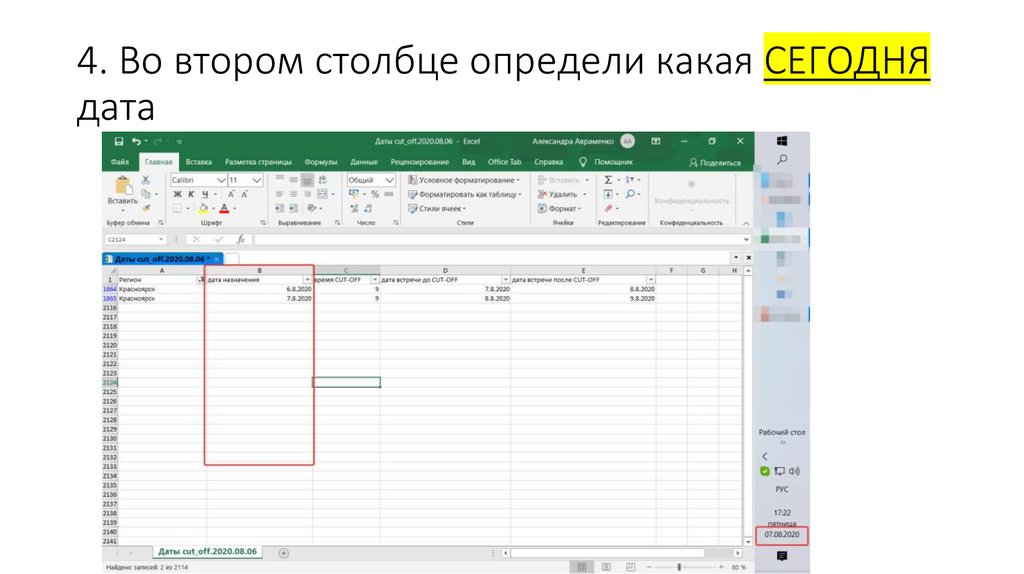Switch to the Формулы tab
This screenshot has width=1024, height=574.
[321, 162]
